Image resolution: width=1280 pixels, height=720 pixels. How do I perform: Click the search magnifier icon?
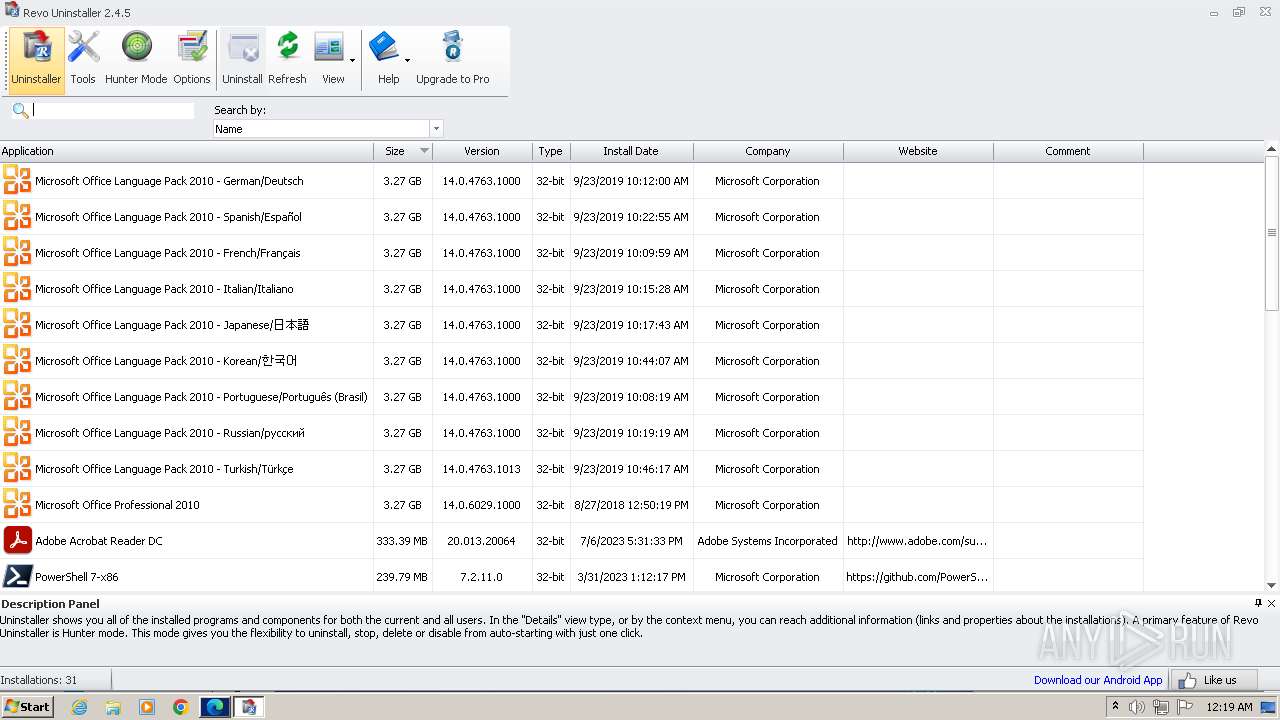tap(20, 110)
